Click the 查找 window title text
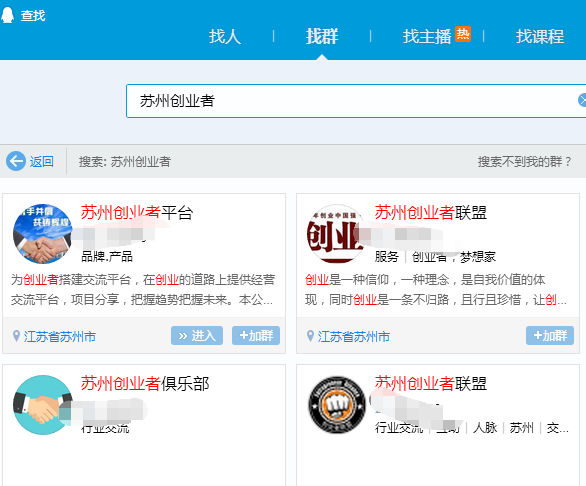Image resolution: width=586 pixels, height=486 pixels. pyautogui.click(x=33, y=15)
